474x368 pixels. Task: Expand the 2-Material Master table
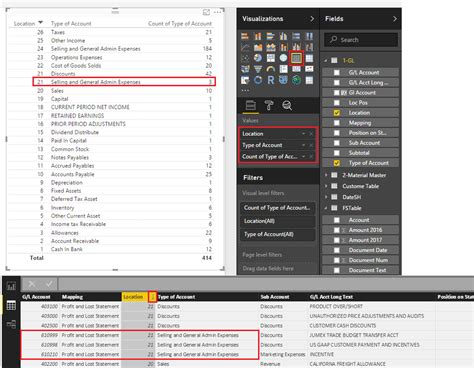326,175
